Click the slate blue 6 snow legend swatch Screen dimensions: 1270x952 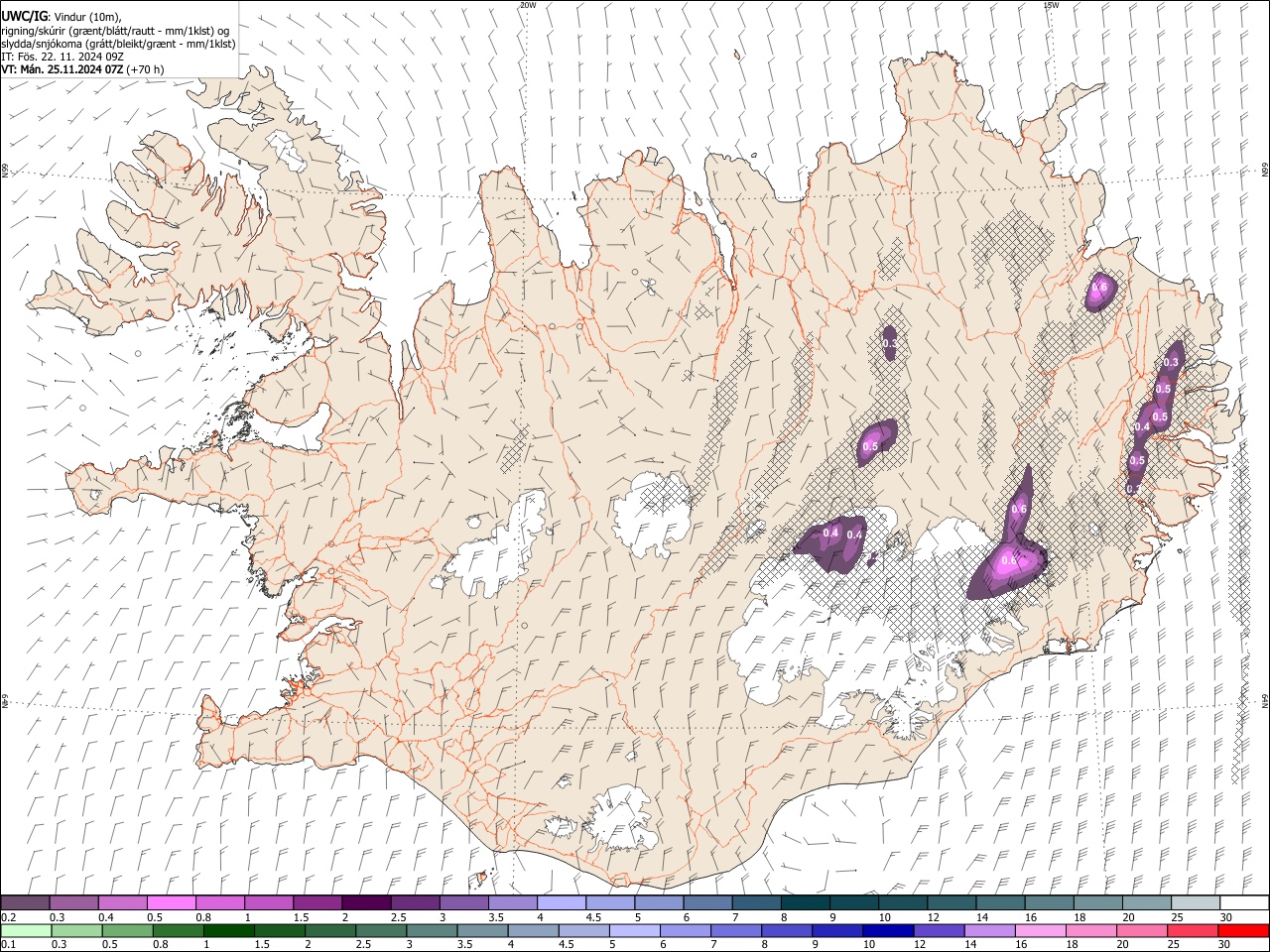707,903
